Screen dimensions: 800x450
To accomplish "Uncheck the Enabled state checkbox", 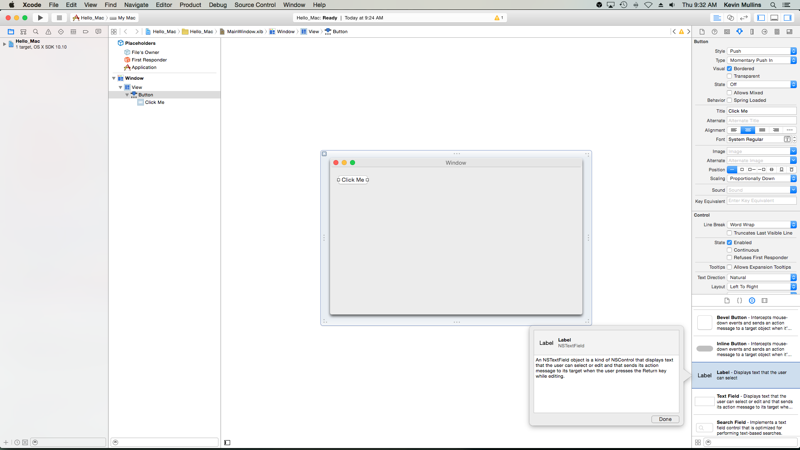I will (730, 242).
